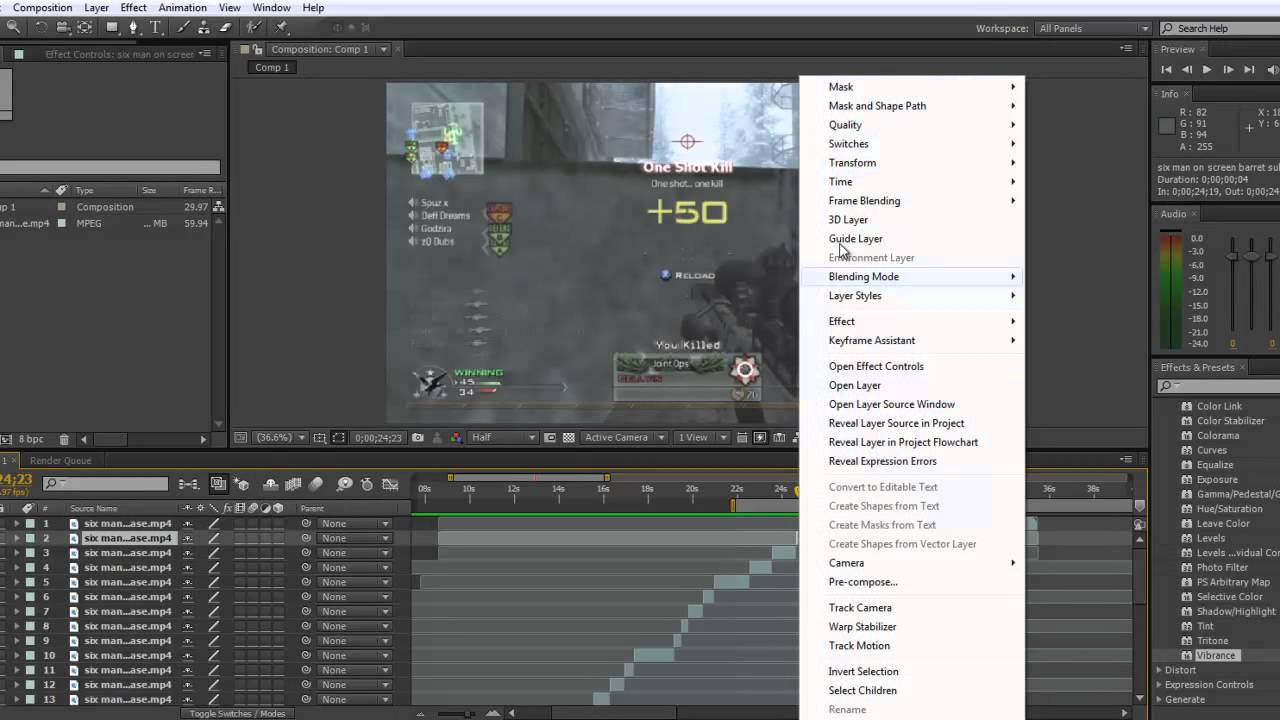
Task: Select the Rectangle shape tool
Action: 113,27
